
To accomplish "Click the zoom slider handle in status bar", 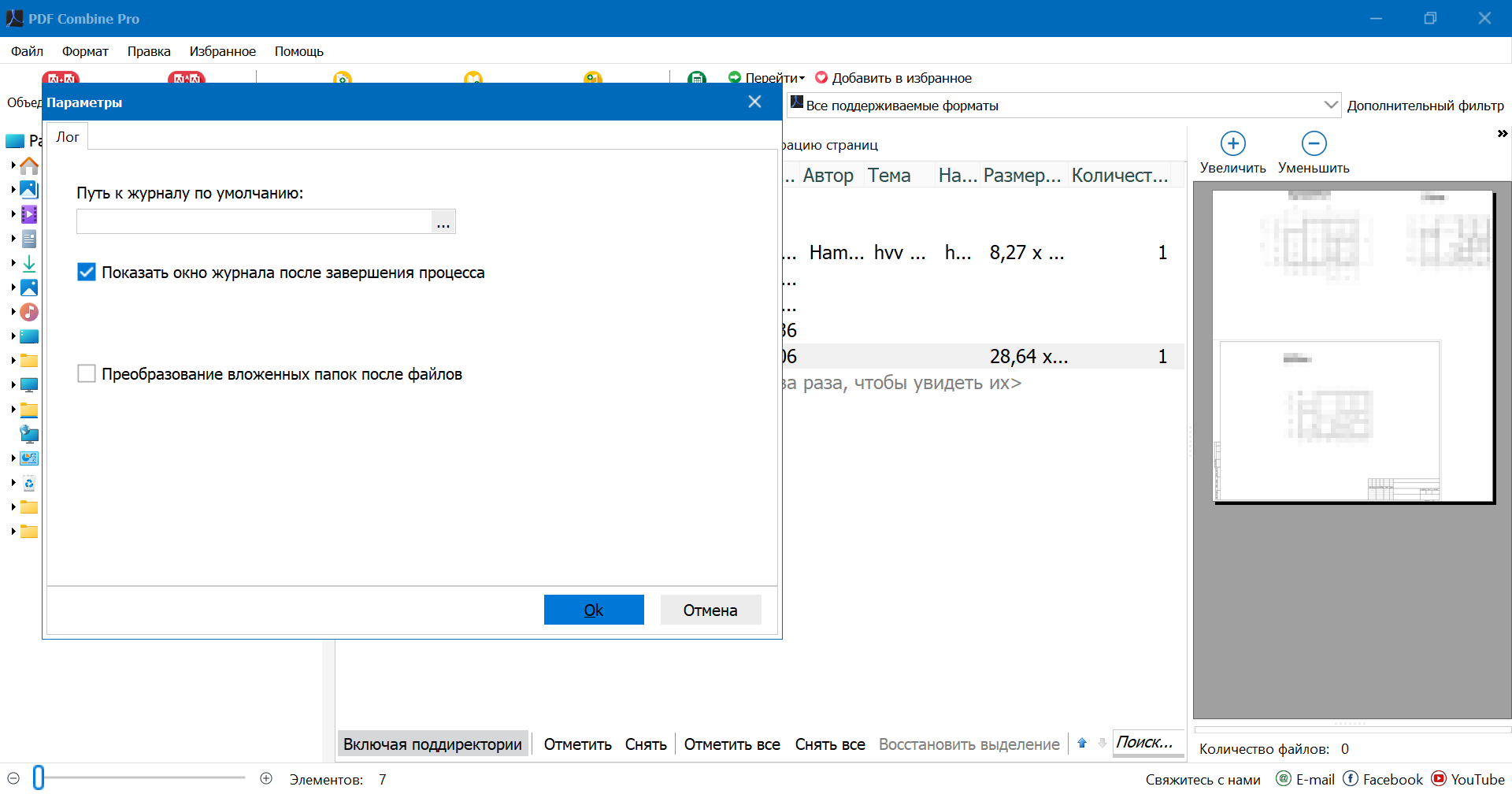I will click(39, 777).
